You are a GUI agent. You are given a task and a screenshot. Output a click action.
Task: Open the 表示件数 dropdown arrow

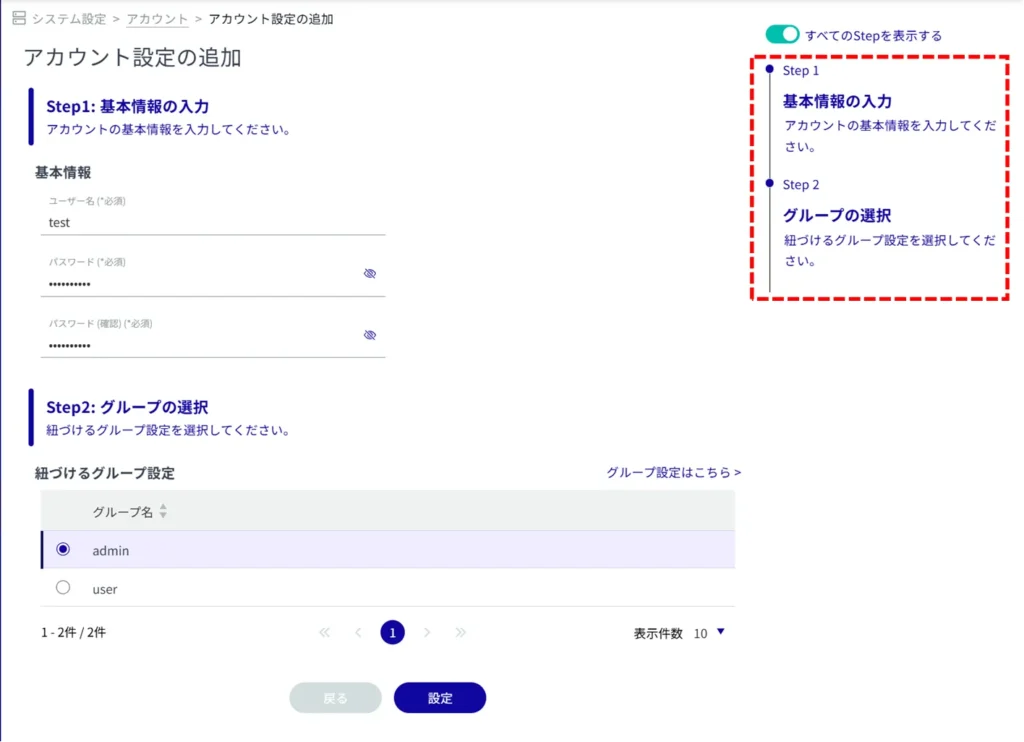point(719,632)
